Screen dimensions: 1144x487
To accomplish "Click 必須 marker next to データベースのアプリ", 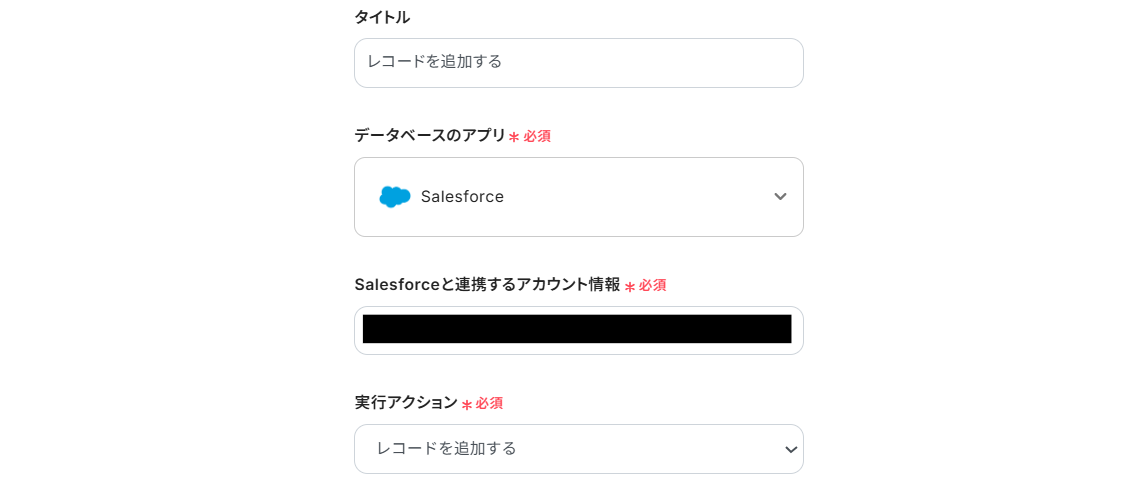I will [537, 136].
